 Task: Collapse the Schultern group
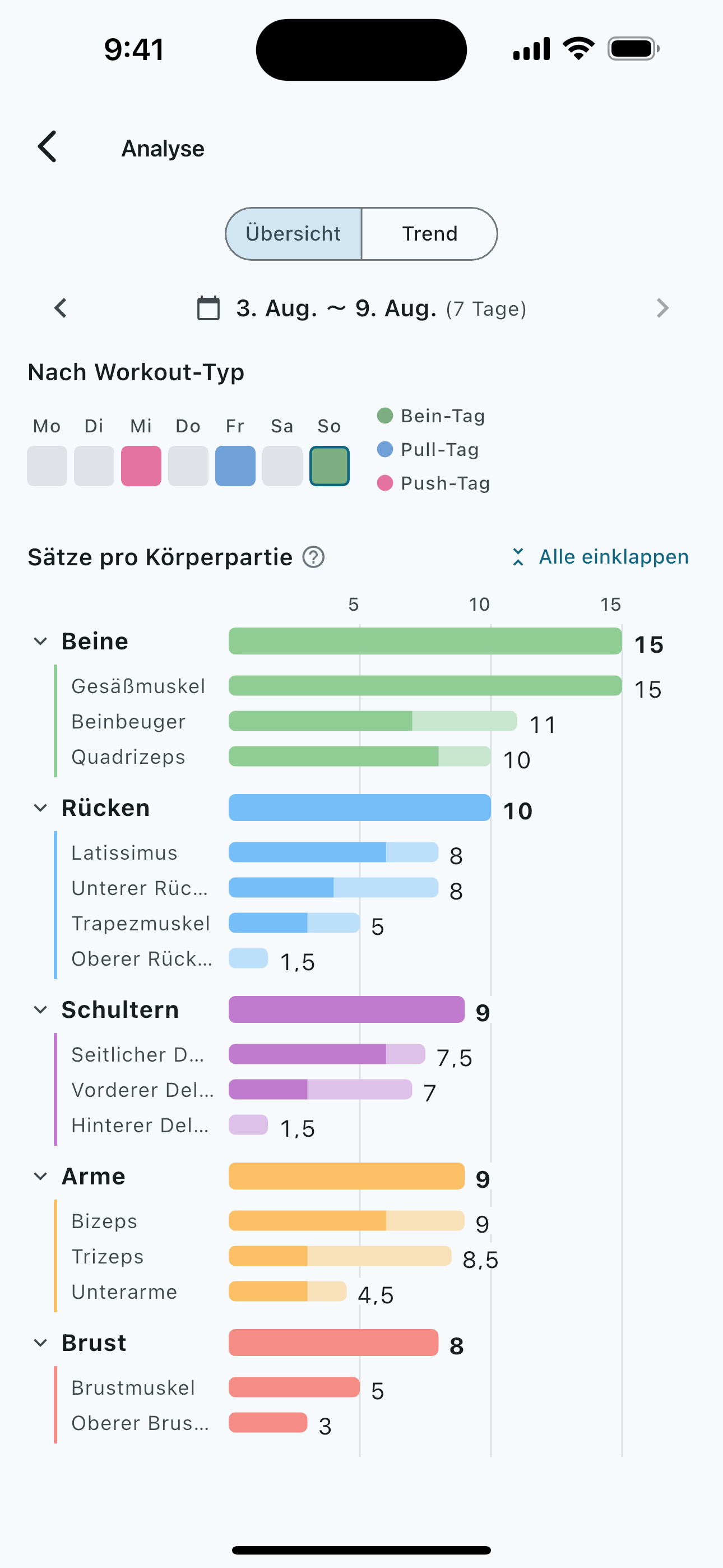point(40,1010)
